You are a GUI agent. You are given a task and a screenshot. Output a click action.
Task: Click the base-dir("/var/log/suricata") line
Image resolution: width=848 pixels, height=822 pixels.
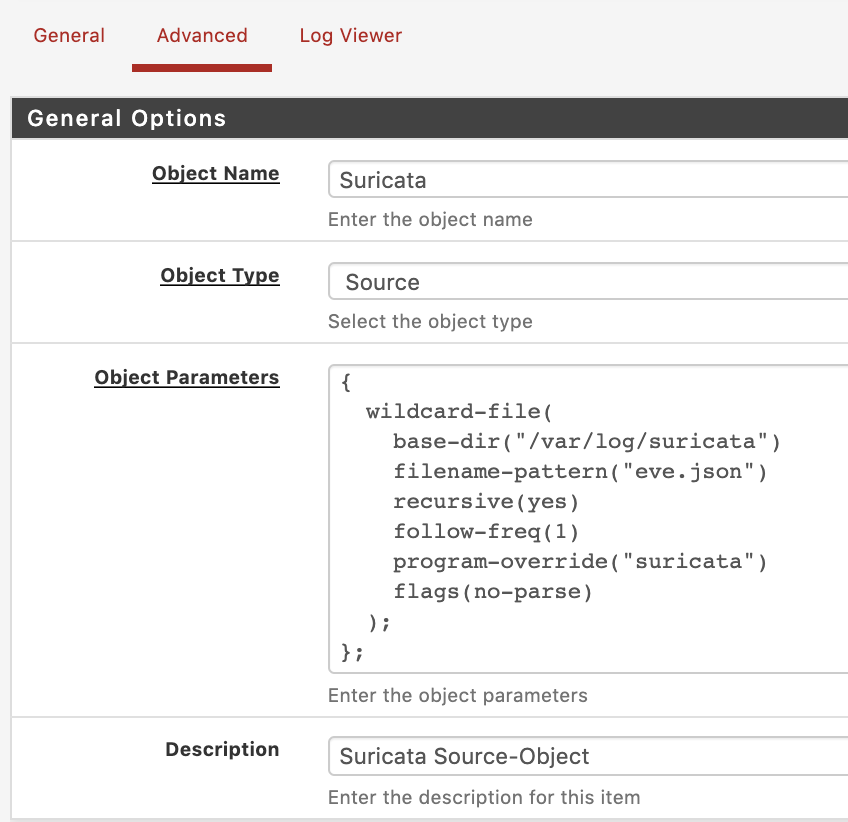pyautogui.click(x=587, y=442)
